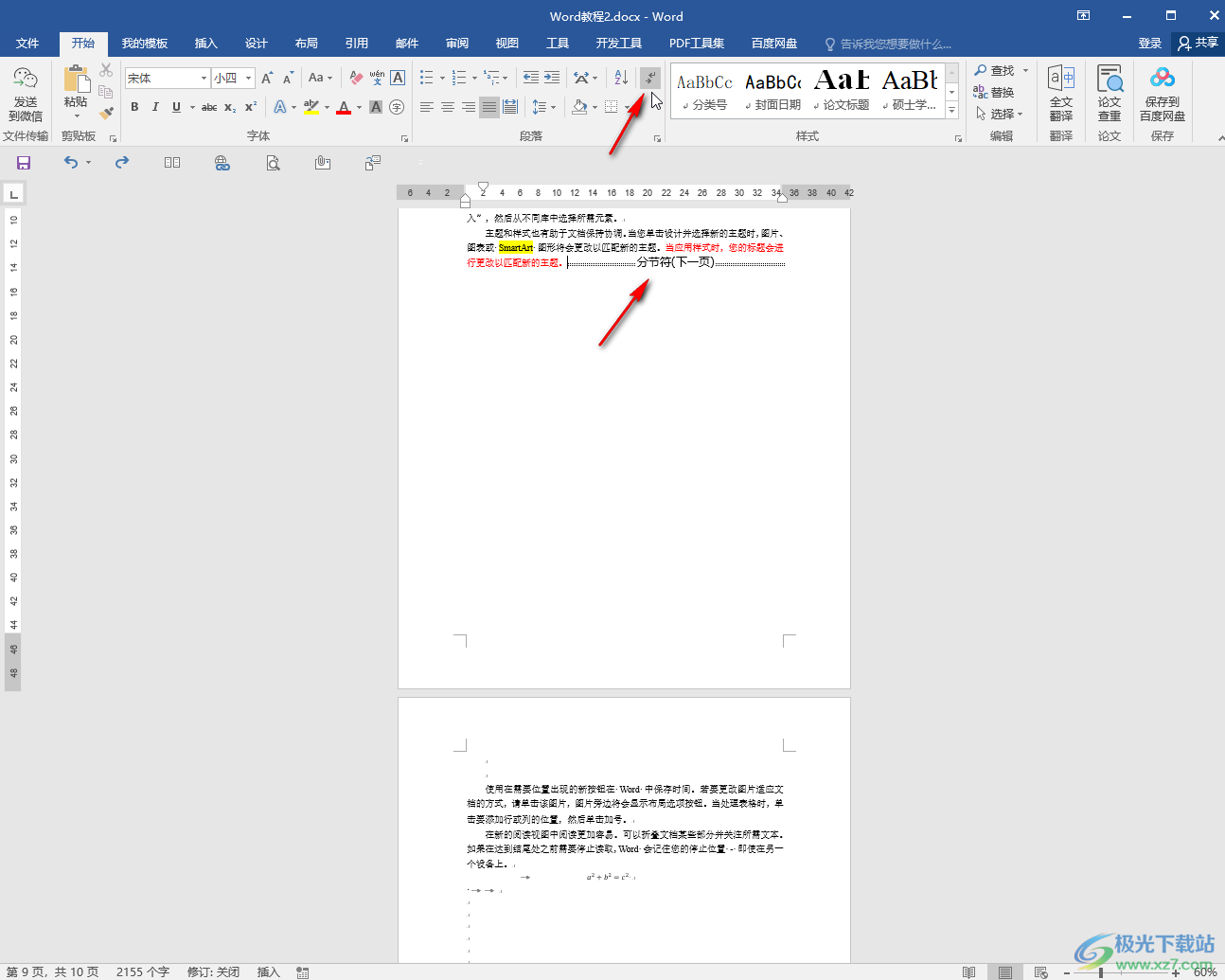Open Replace (替换) tool
The image size is (1225, 980).
coord(994,93)
